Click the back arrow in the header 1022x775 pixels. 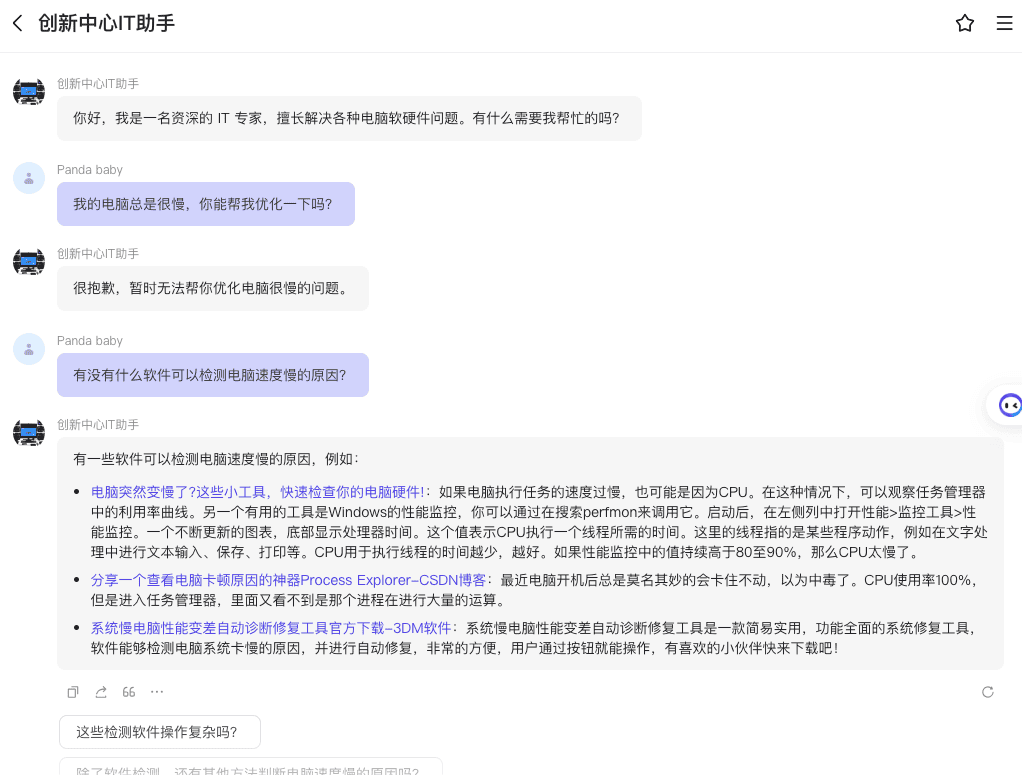[17, 23]
